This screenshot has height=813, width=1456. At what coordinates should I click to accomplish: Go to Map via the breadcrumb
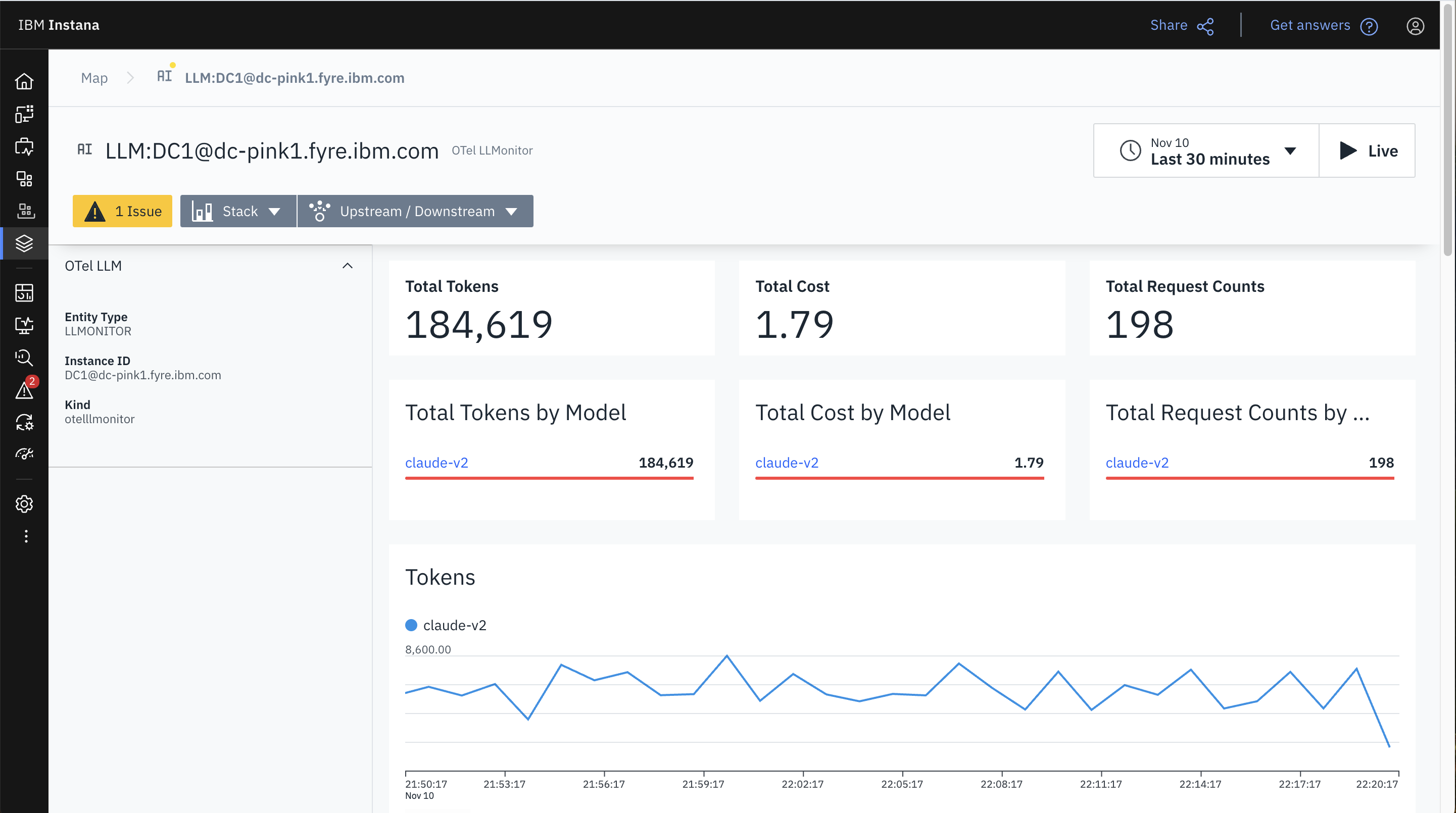(x=94, y=78)
